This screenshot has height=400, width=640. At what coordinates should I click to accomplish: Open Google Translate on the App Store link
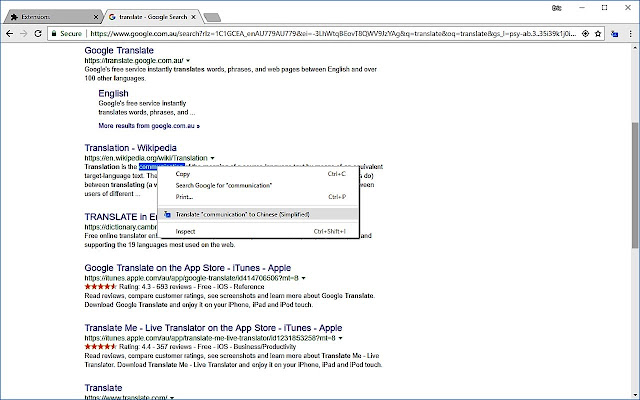[188, 268]
